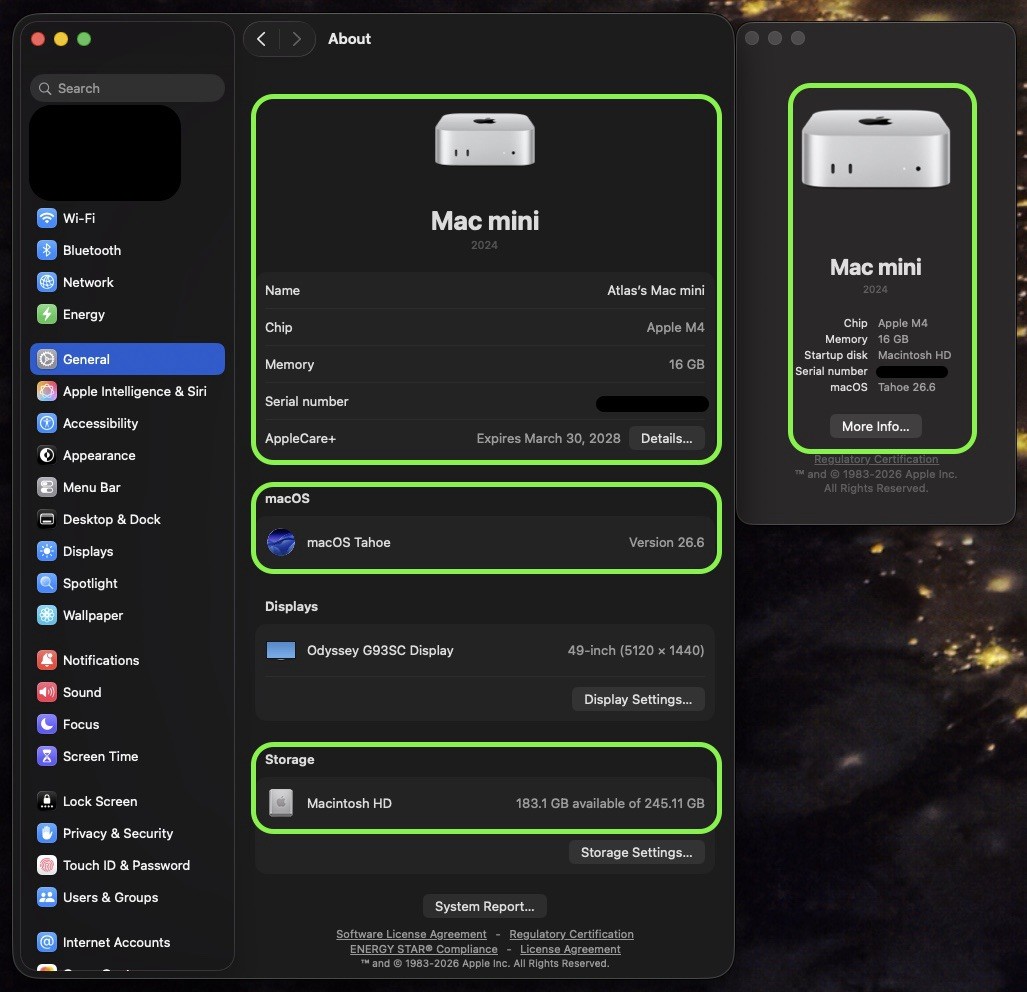This screenshot has height=992, width=1027.
Task: Open Storage Settings… button
Action: pyautogui.click(x=637, y=852)
